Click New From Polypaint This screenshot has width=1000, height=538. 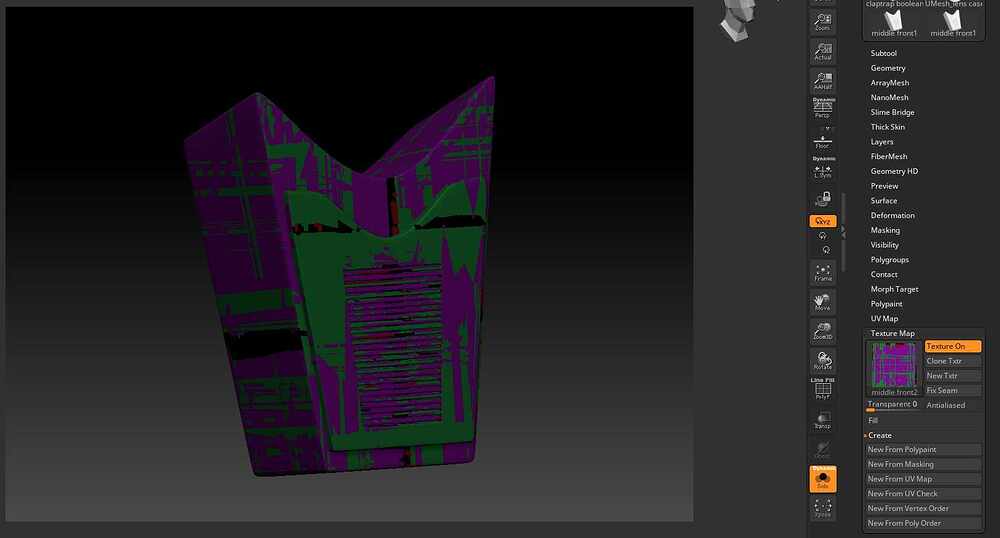[923, 449]
